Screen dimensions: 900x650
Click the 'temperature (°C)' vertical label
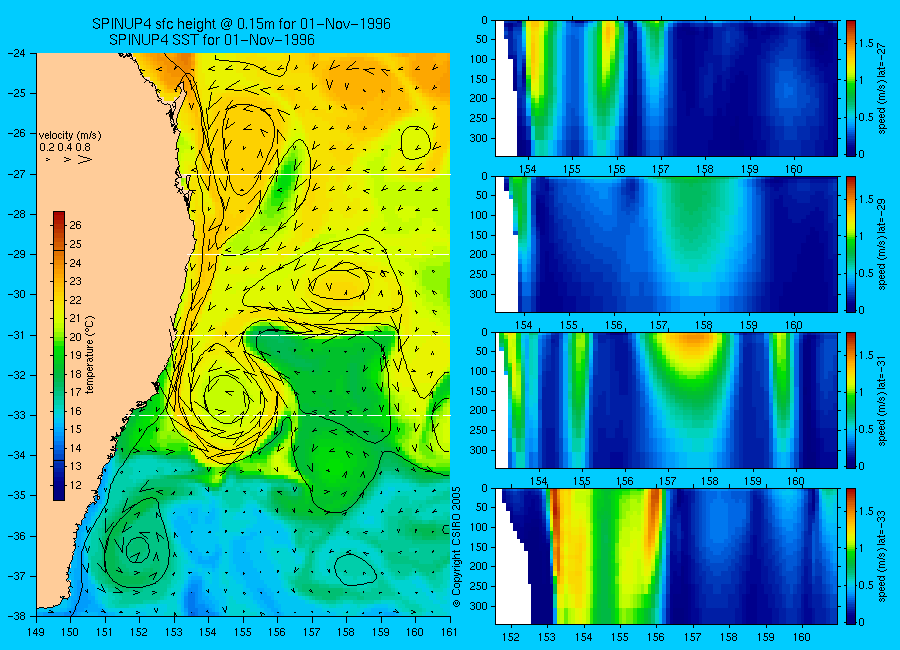[90, 355]
